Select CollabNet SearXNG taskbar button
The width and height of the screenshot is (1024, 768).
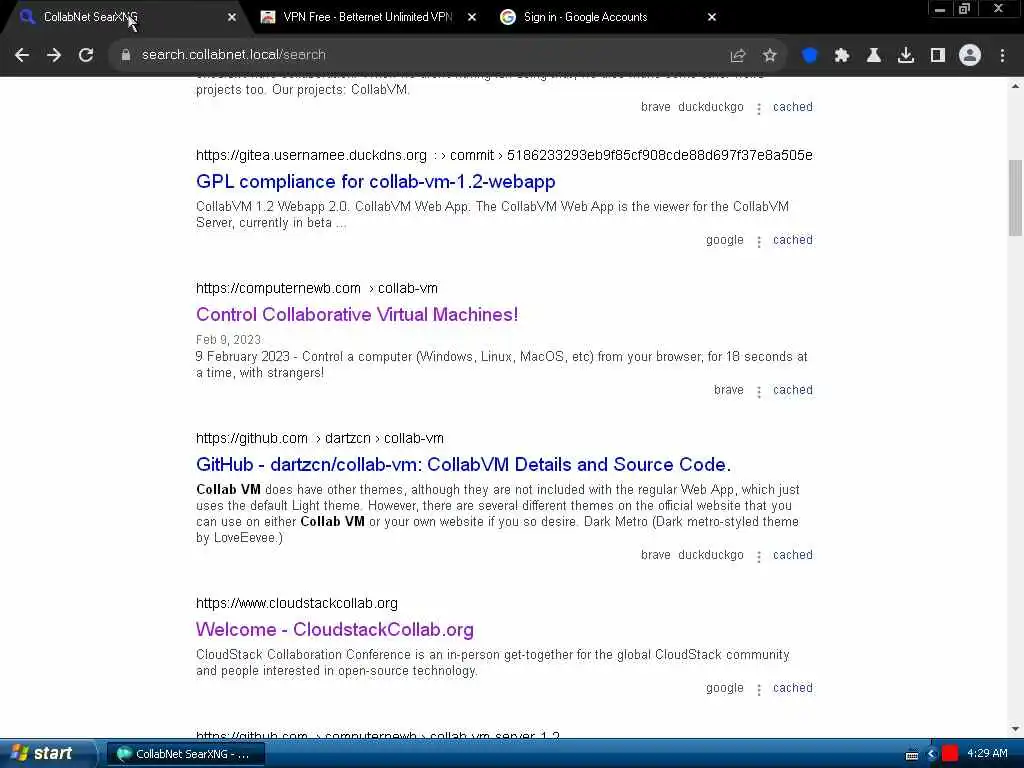coord(185,754)
